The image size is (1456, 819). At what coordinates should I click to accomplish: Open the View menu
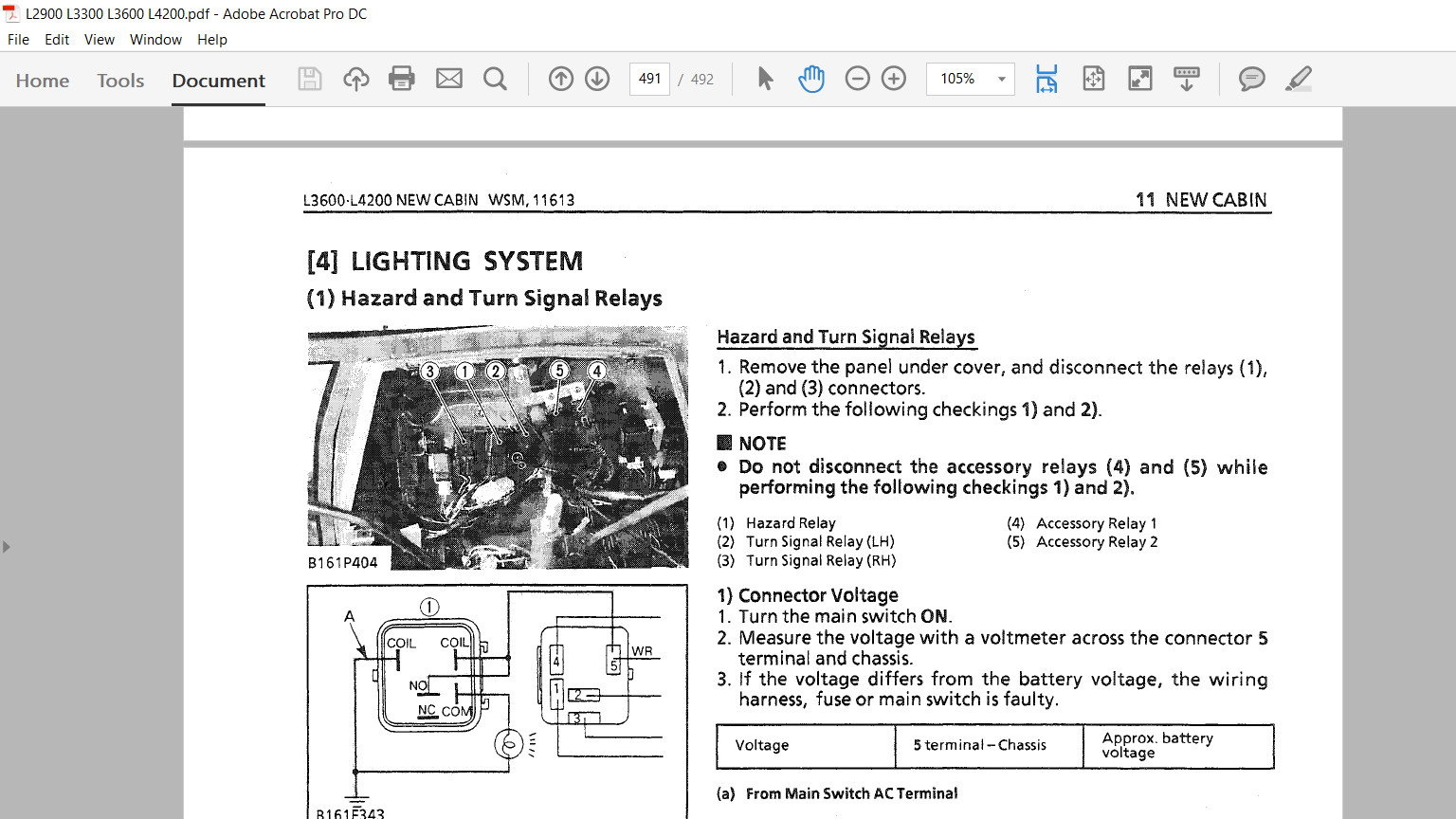click(100, 40)
